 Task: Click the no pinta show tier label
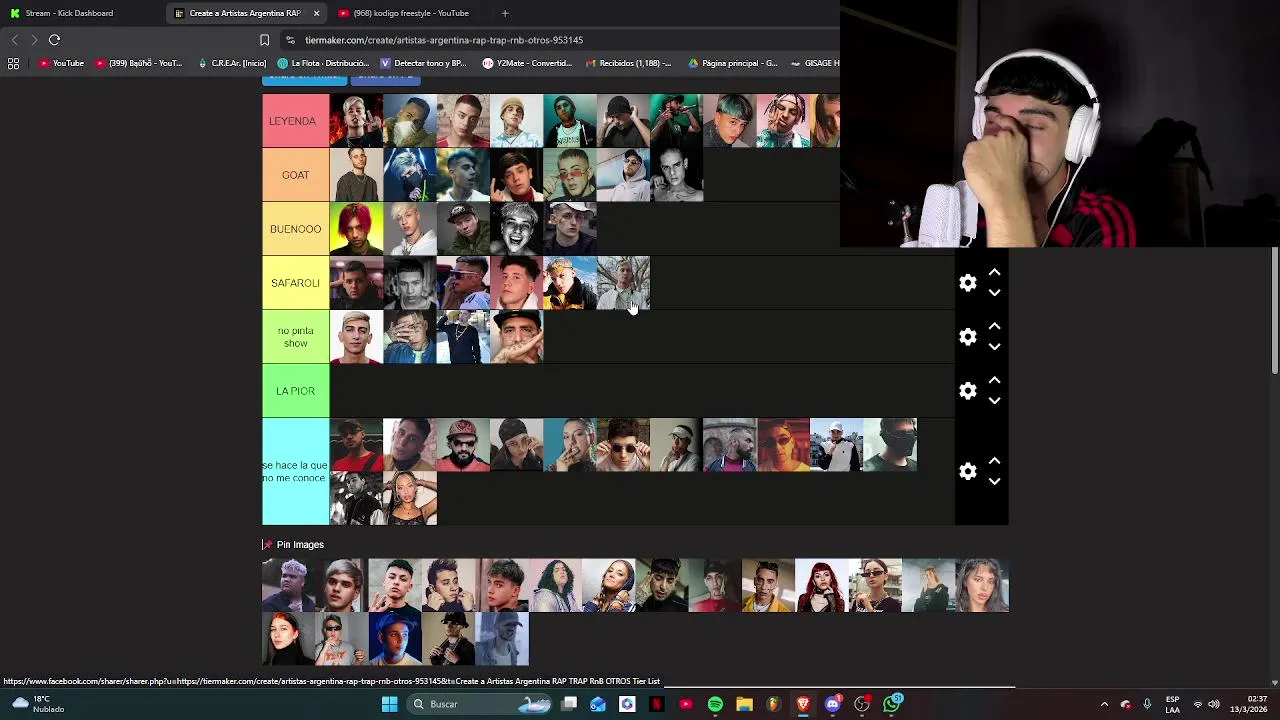click(296, 337)
